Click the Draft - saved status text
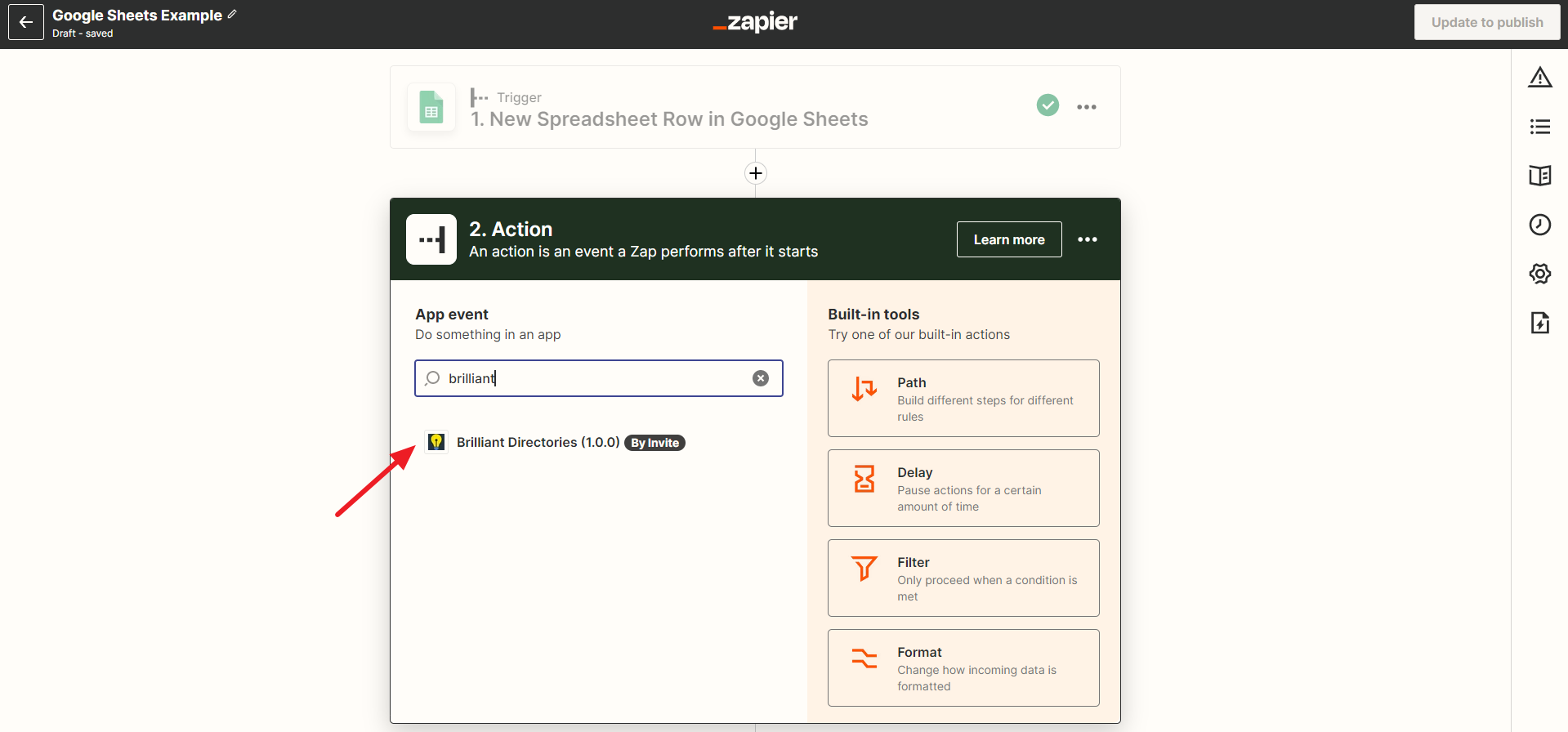 coord(83,33)
